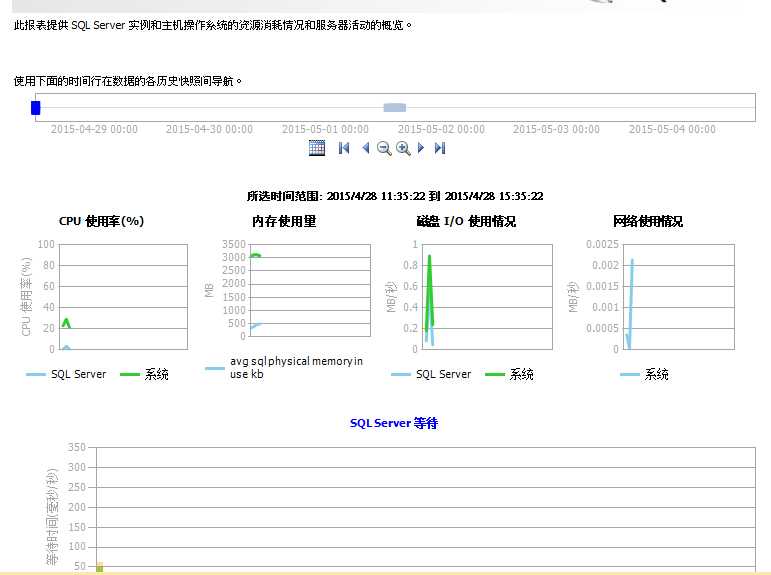Open the calendar date picker icon
Image resolution: width=771 pixels, height=575 pixels.
point(317,148)
